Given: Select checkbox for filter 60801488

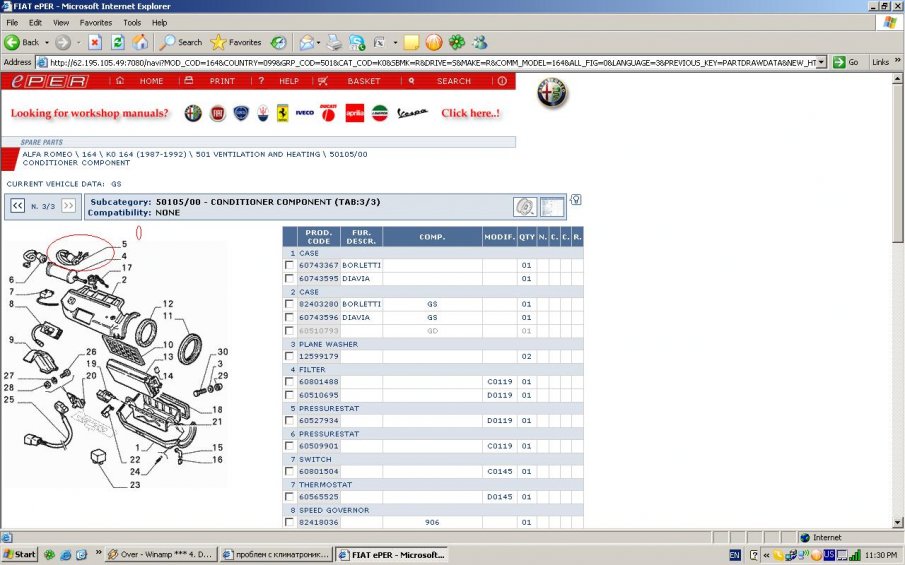Looking at the screenshot, I should [290, 382].
